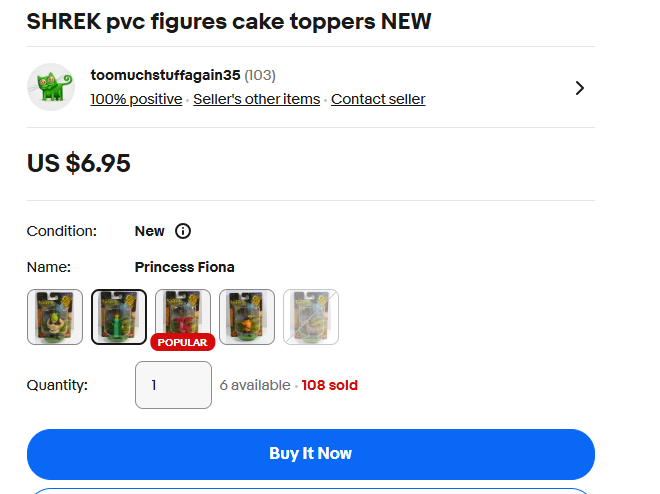
Task: Click the outlined button below Buy It Now
Action: point(311,490)
